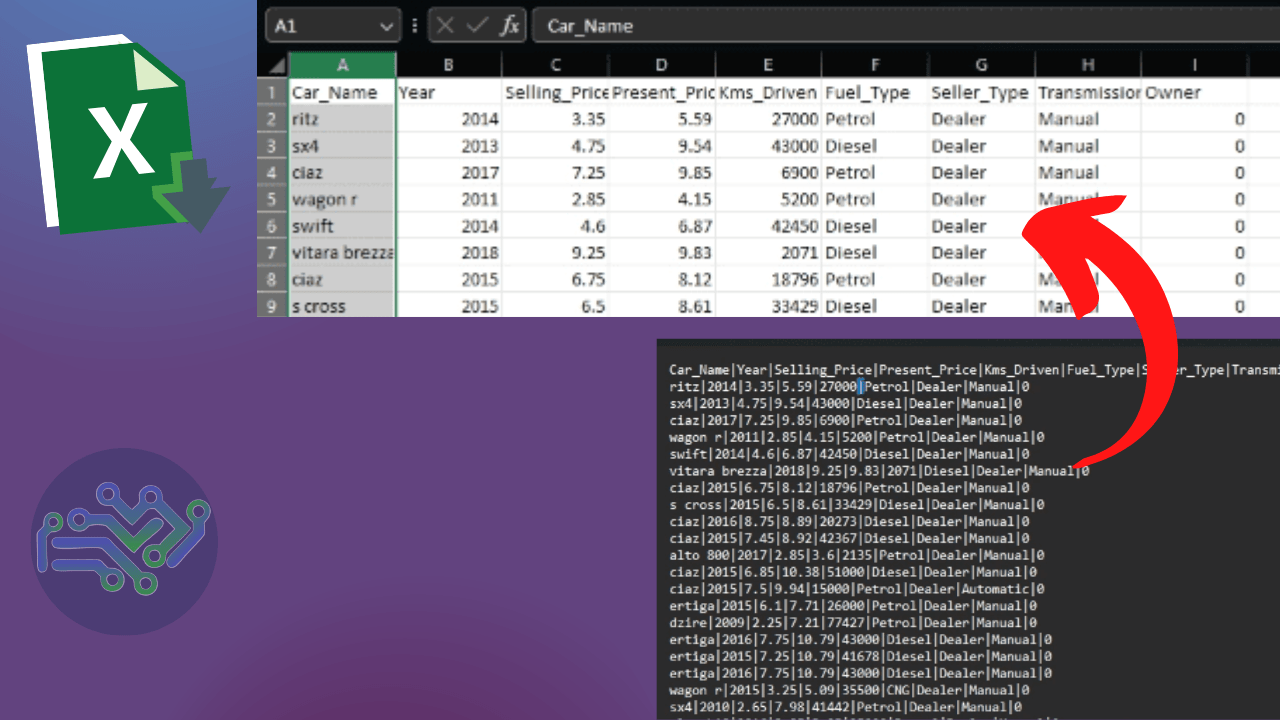1280x720 pixels.
Task: Click the three-dot handle beside Name Box
Action: 414,26
